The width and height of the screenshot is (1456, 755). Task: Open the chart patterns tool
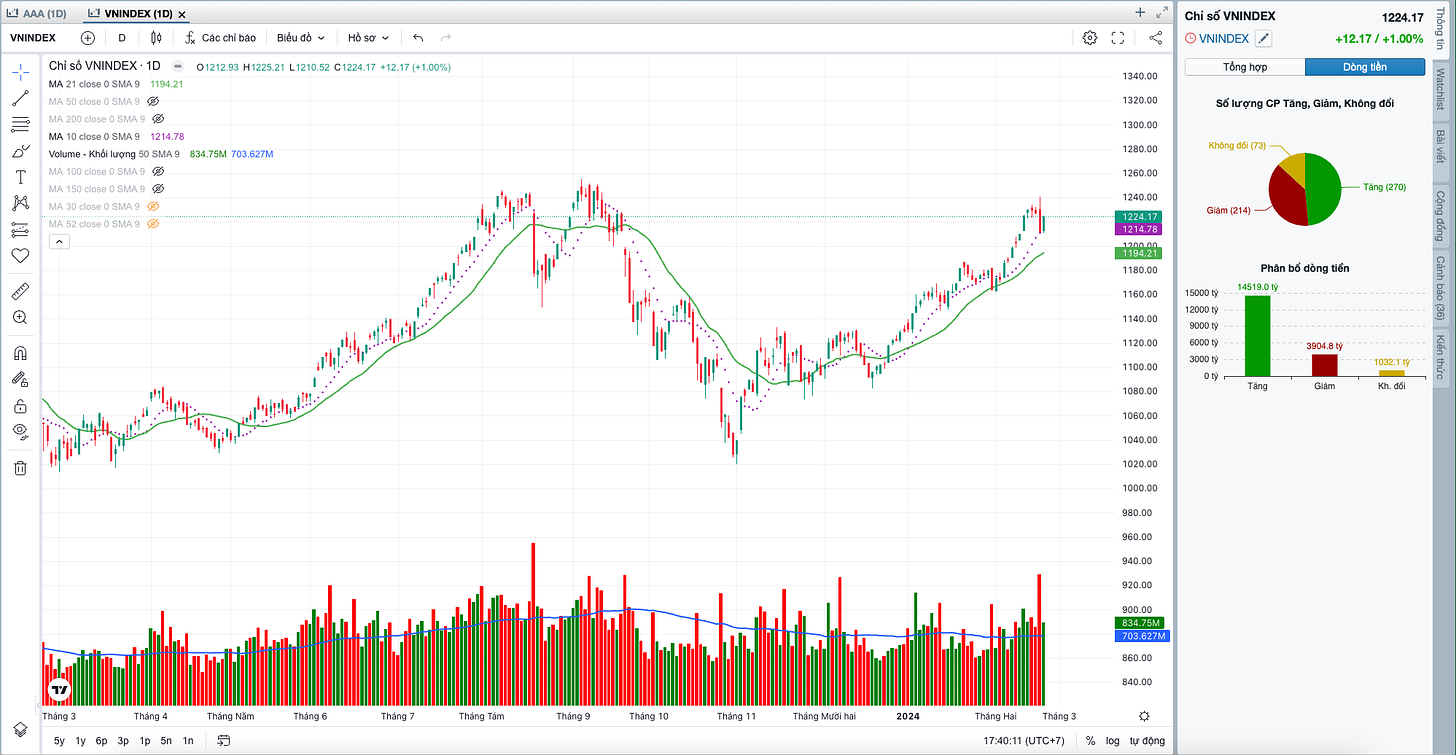(20, 203)
